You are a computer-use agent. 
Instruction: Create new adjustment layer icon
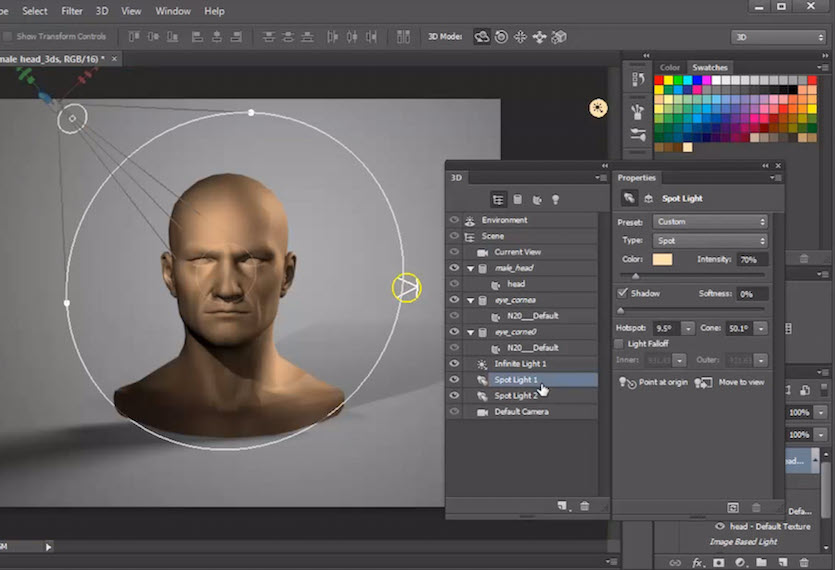740,563
